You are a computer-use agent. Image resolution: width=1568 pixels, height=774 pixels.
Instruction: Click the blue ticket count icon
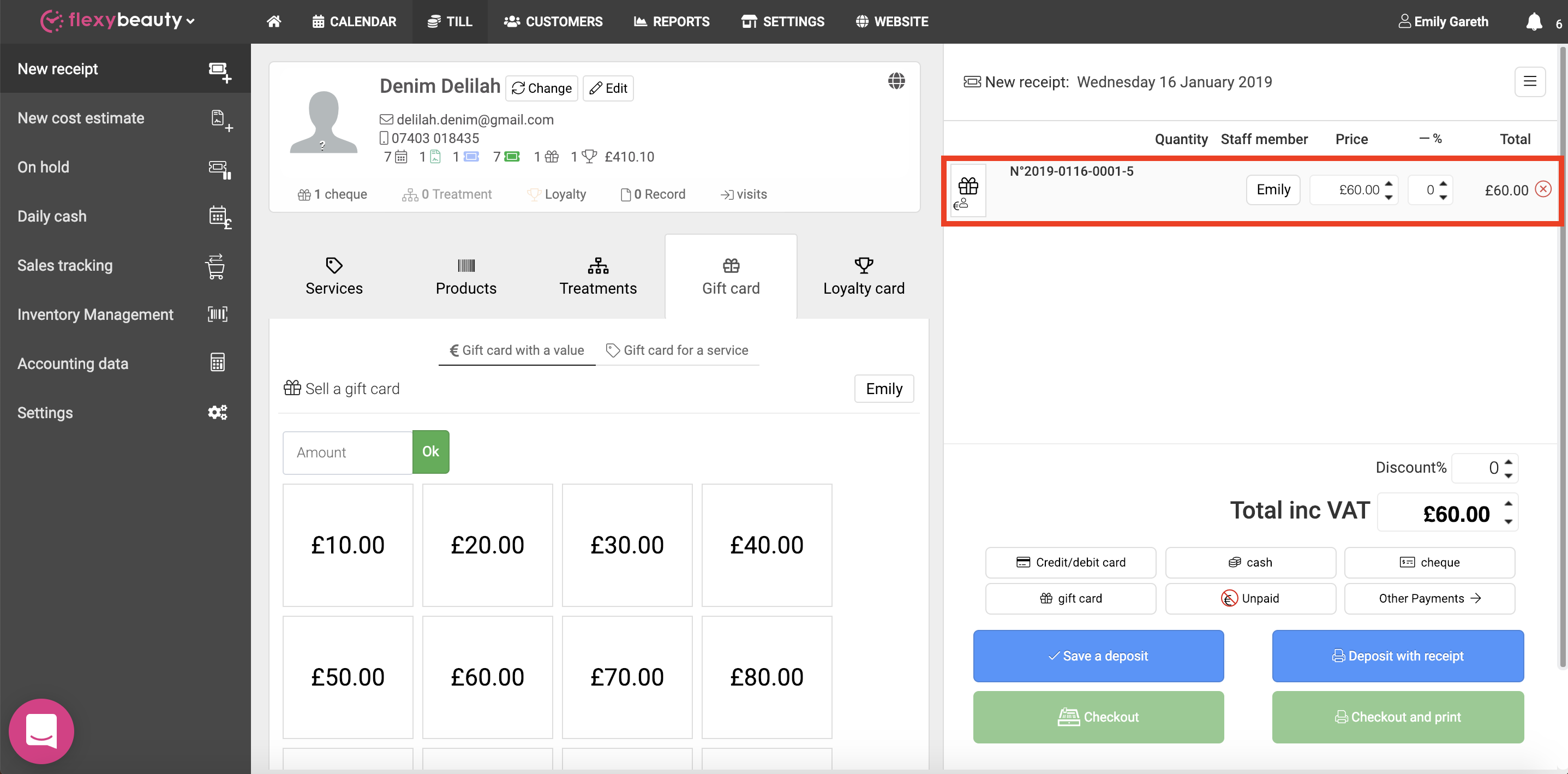click(x=471, y=157)
